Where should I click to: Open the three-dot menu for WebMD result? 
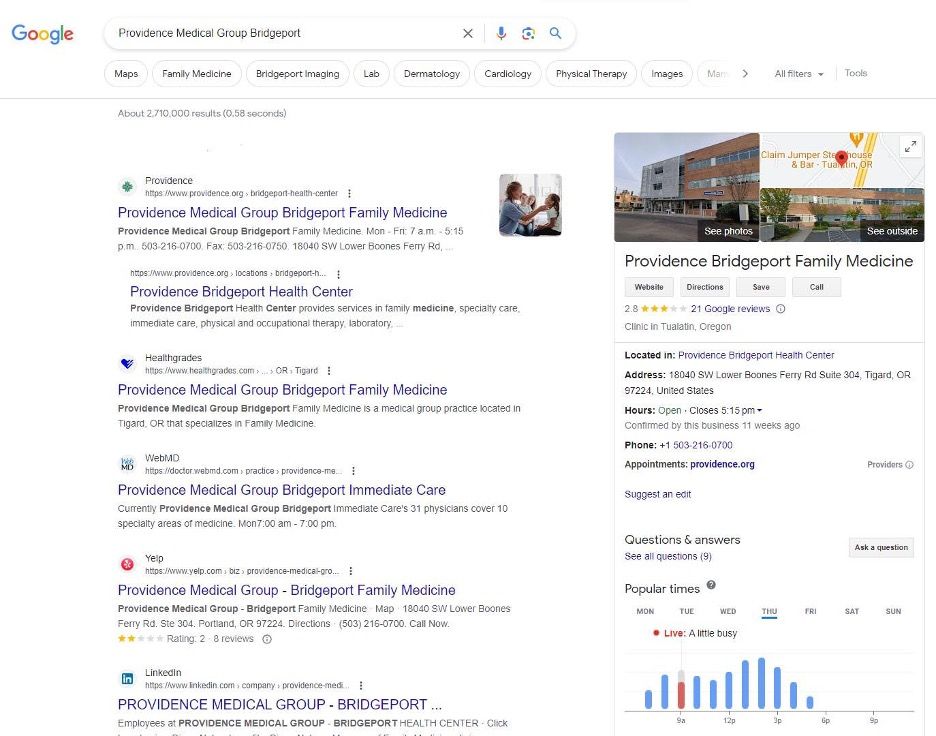(353, 471)
